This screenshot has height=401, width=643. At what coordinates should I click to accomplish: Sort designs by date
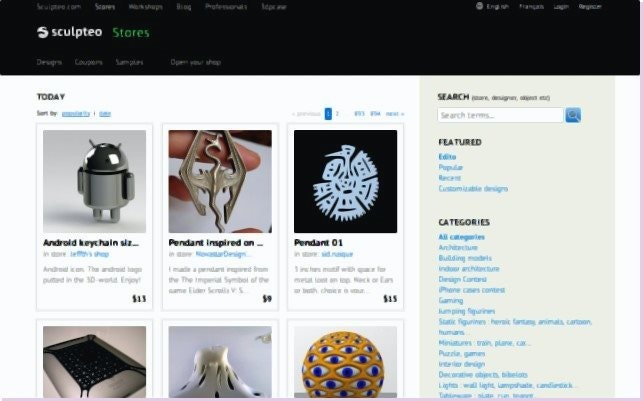pyautogui.click(x=105, y=114)
